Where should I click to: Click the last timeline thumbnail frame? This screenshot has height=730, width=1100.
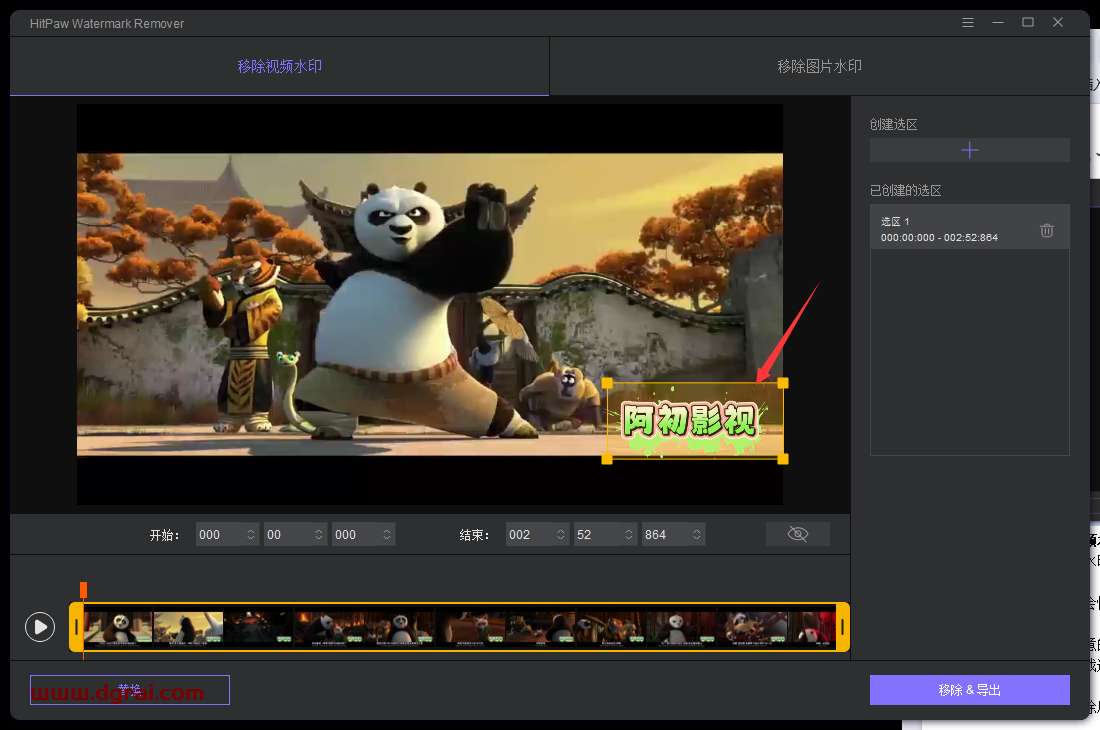(812, 627)
